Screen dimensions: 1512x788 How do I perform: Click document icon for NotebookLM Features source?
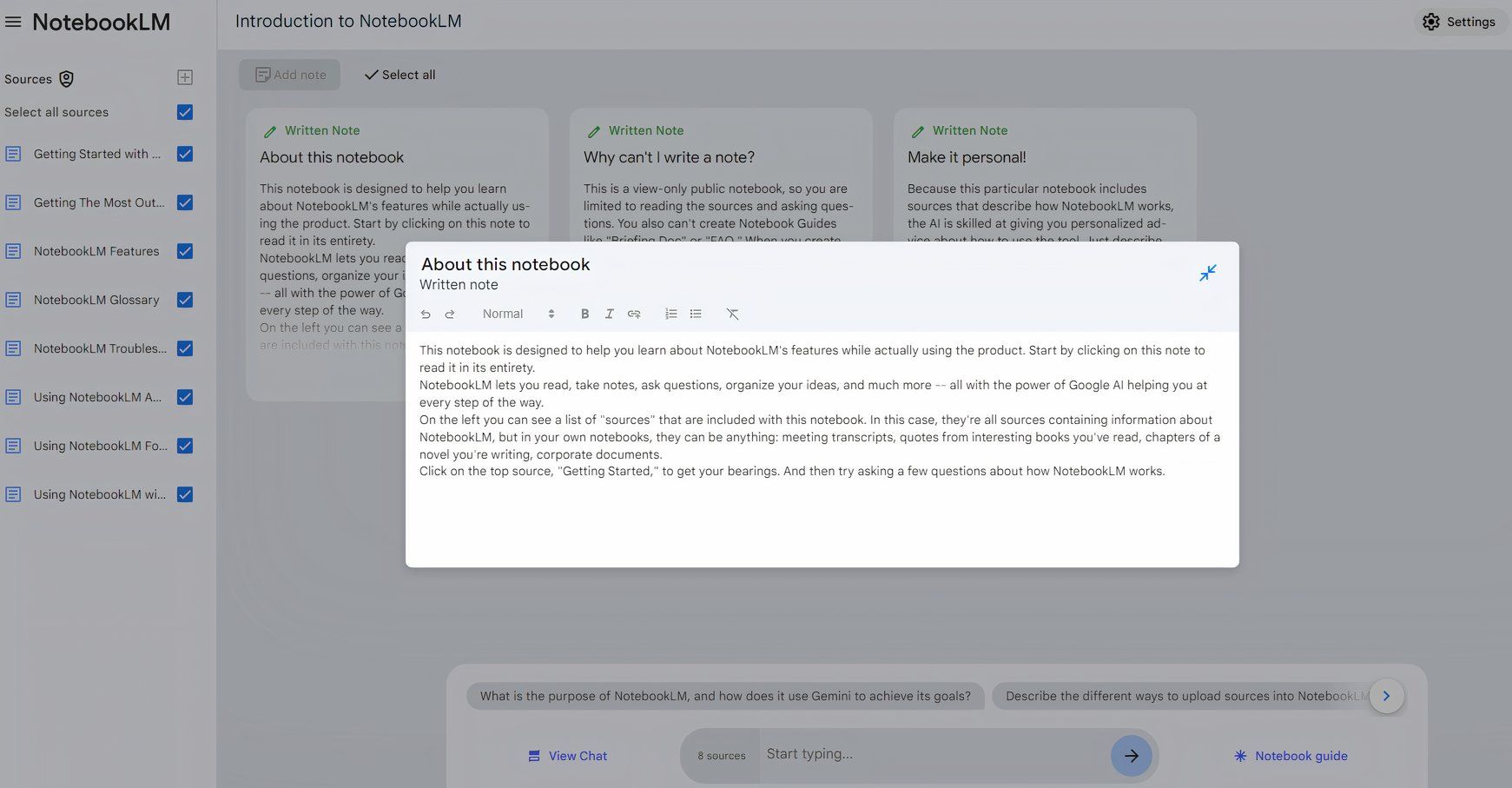coord(13,251)
